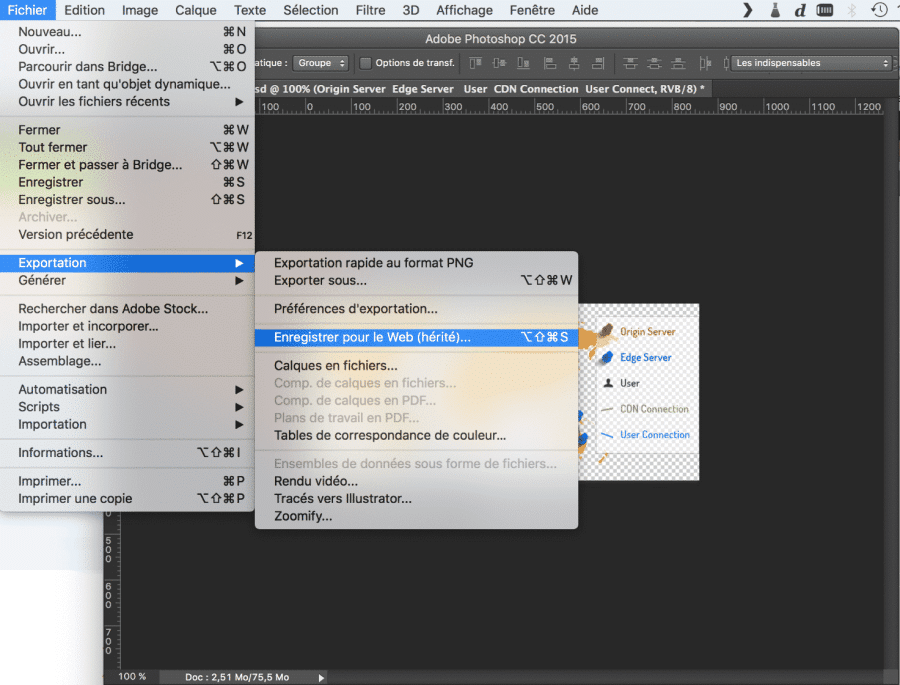Click the align top edges icon
The height and width of the screenshot is (685, 900).
[476, 63]
